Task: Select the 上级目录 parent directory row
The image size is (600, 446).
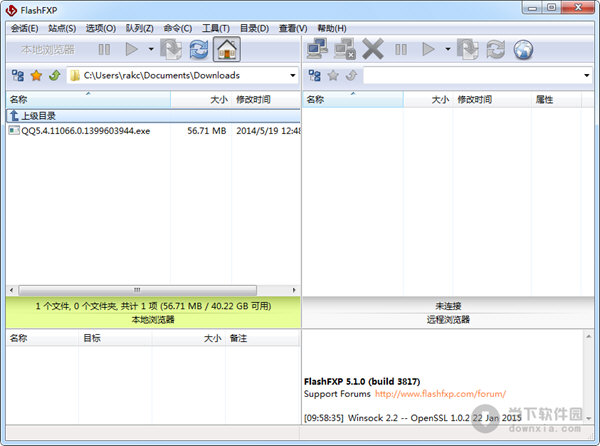Action: [153, 116]
